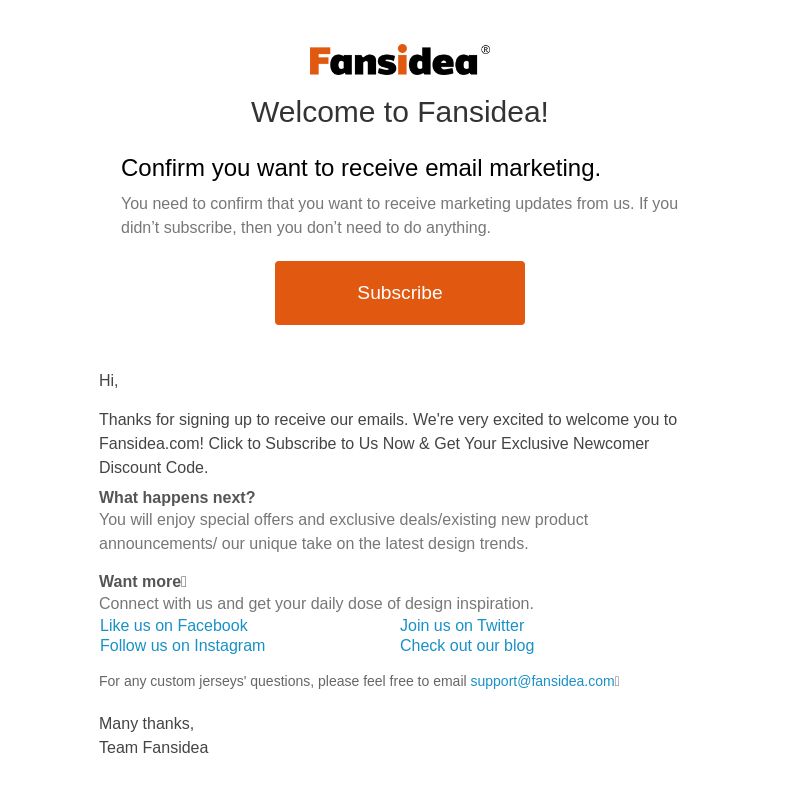Click the Fansidea logo at top
The width and height of the screenshot is (800, 802).
[x=393, y=60]
